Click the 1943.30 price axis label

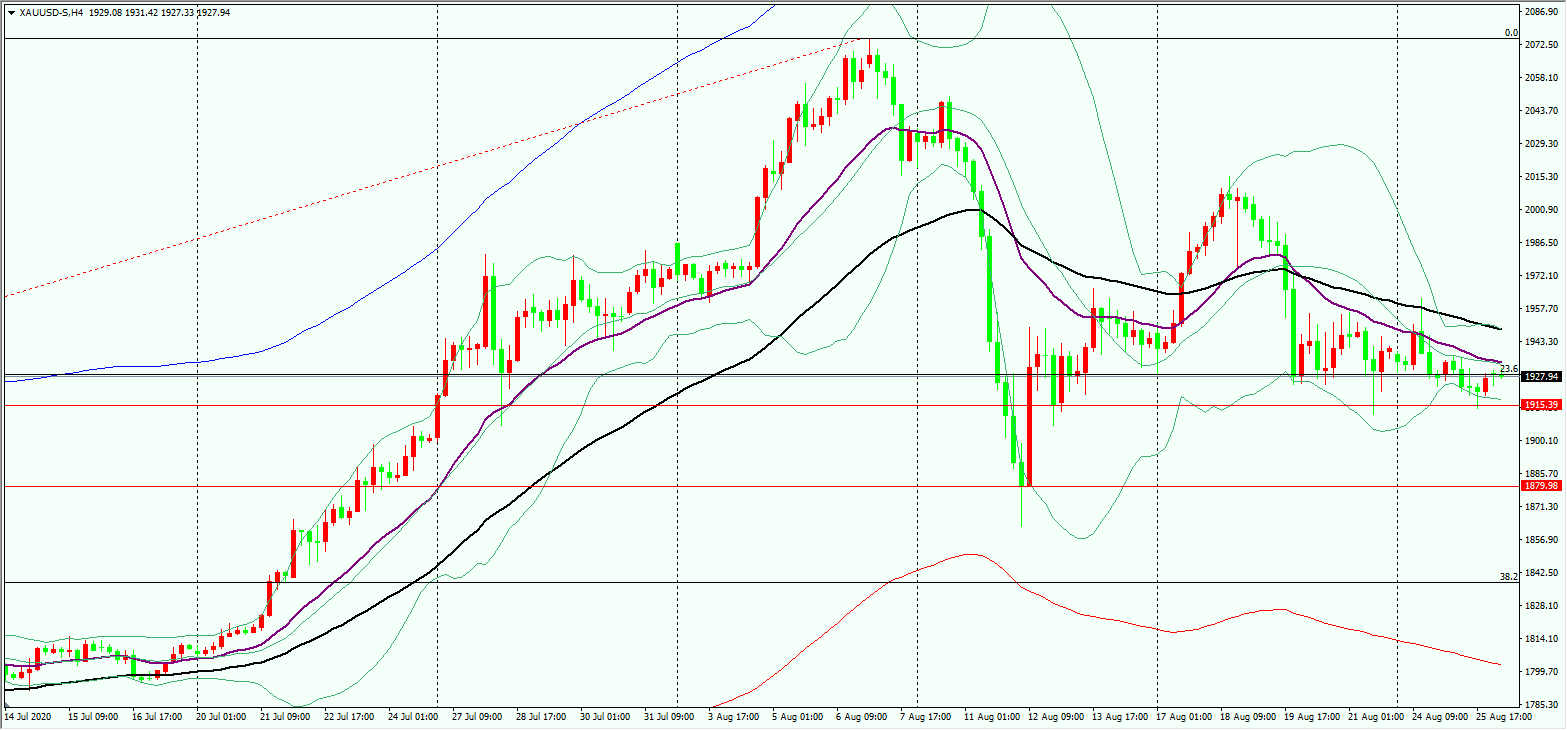(1542, 342)
